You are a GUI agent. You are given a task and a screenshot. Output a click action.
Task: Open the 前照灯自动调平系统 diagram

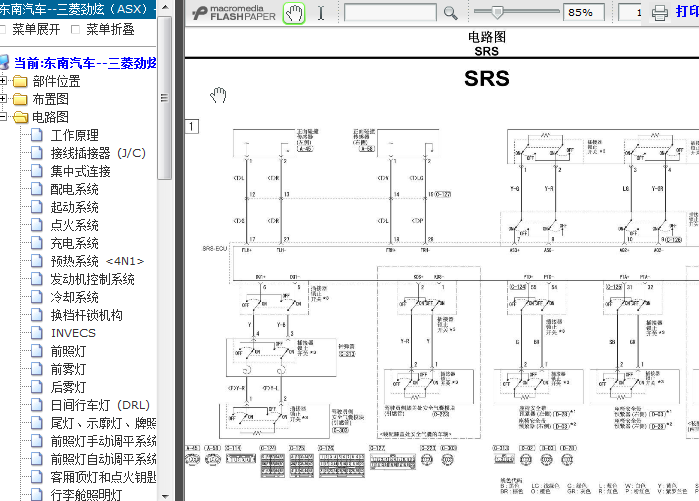[x=103, y=459]
